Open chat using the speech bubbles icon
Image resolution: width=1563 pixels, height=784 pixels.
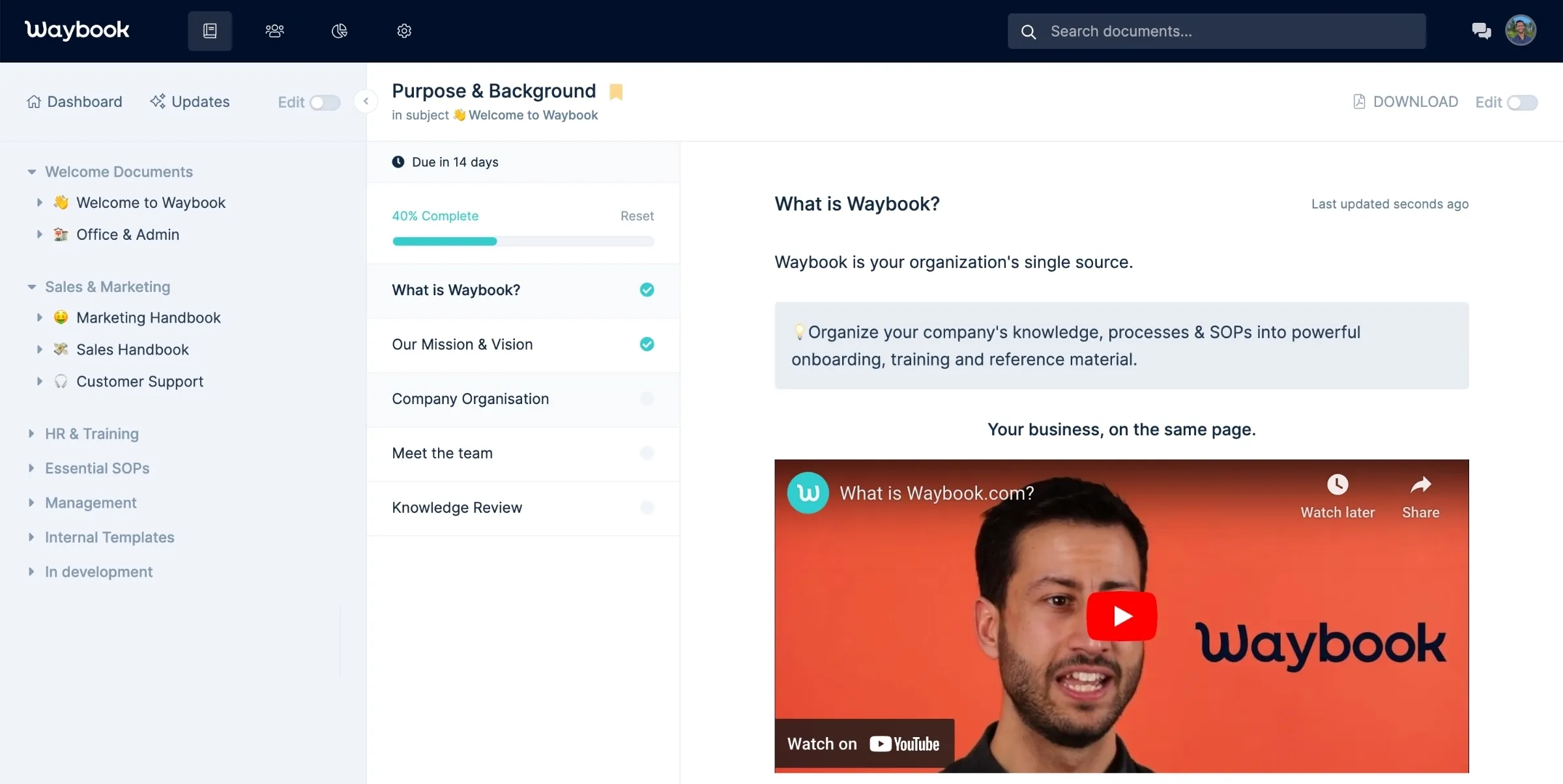1482,30
